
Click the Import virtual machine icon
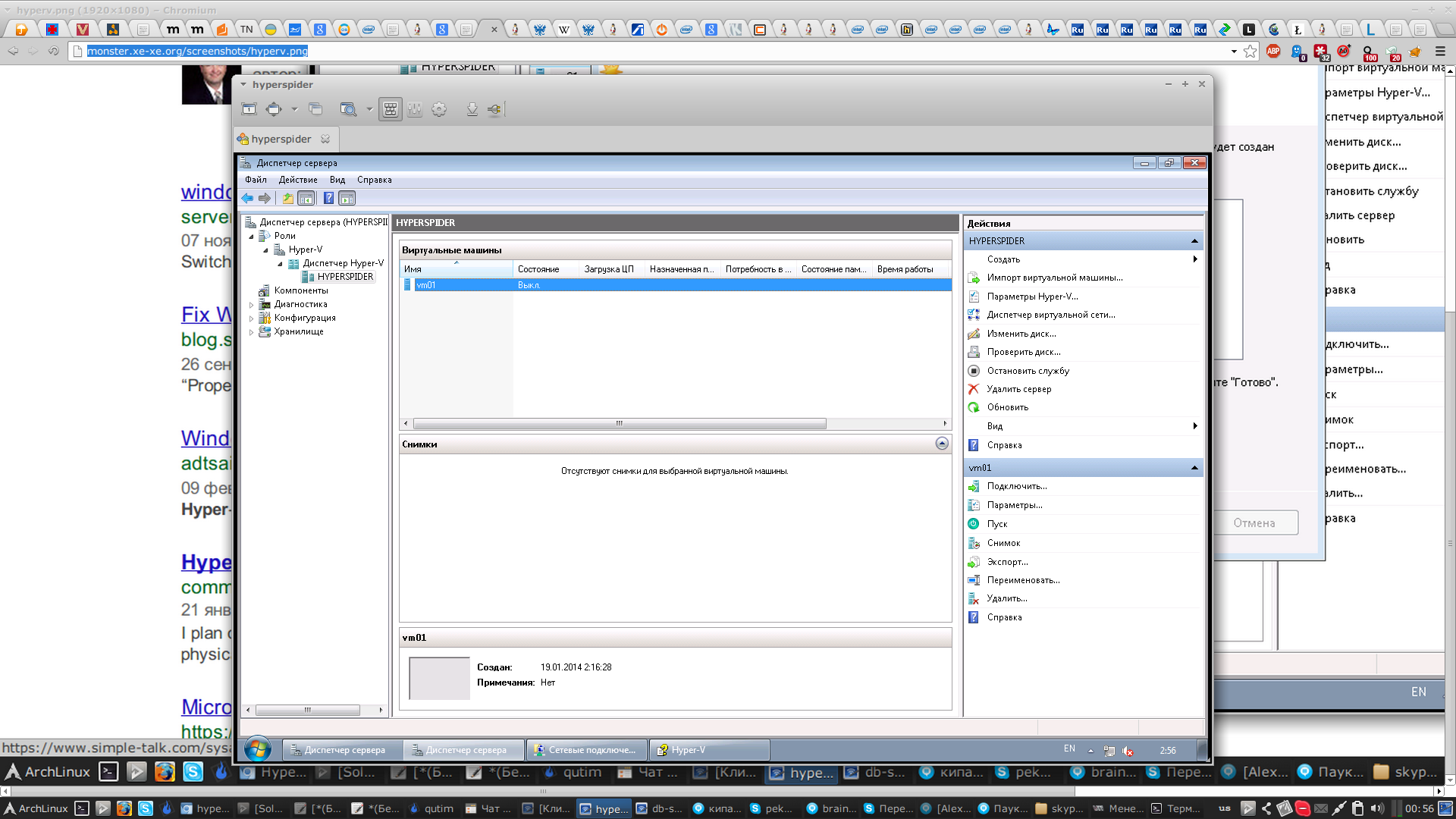pos(974,278)
